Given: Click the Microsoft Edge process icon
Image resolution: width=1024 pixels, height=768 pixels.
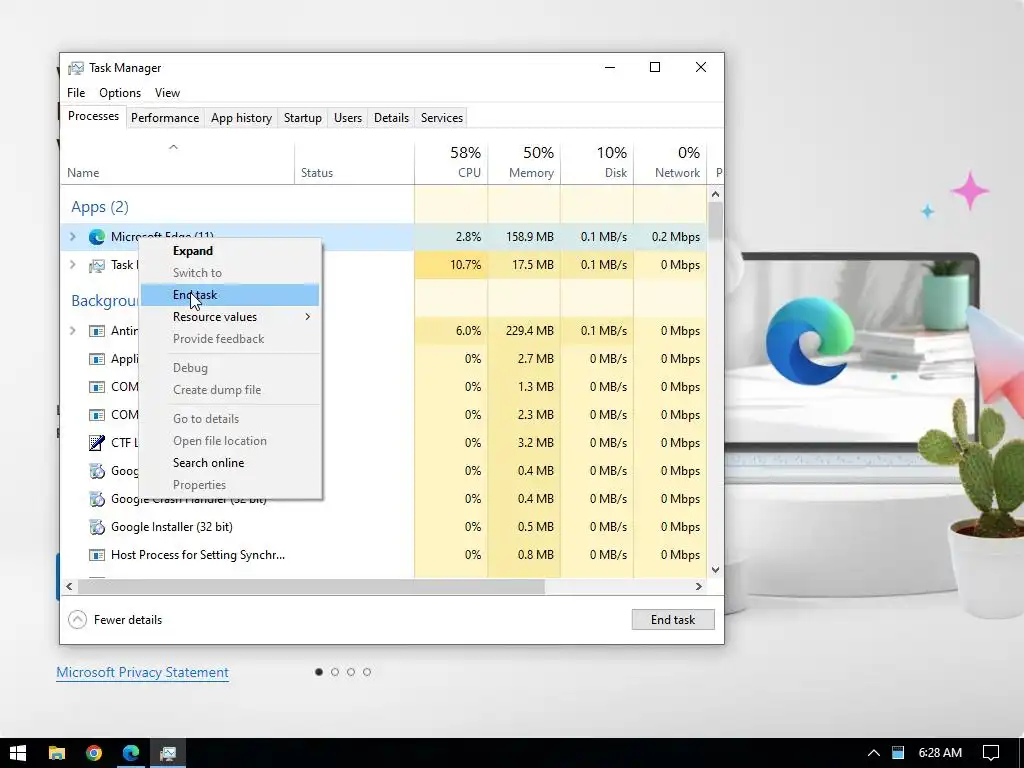Looking at the screenshot, I should click(x=97, y=237).
